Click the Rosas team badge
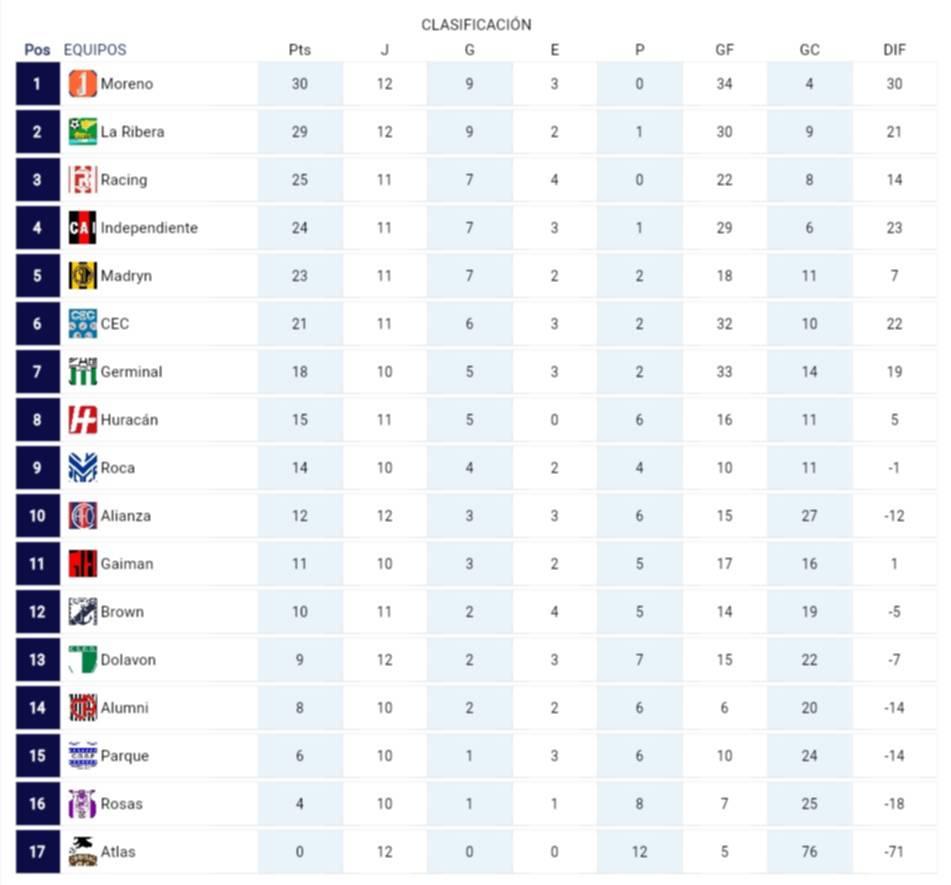The width and height of the screenshot is (951, 885). click(x=82, y=804)
